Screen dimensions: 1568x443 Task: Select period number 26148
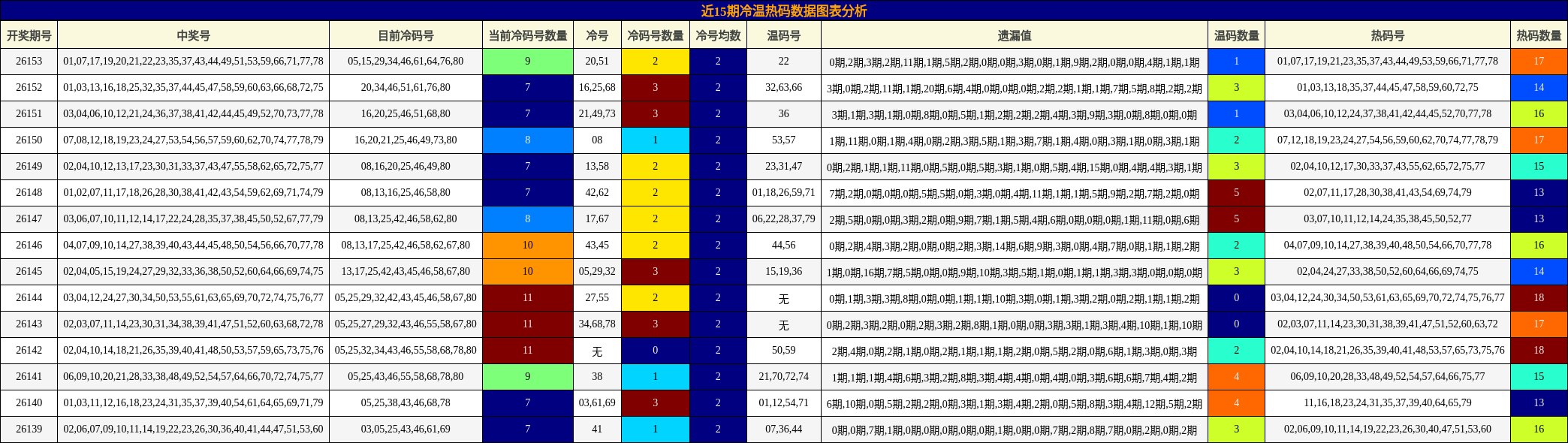point(29,193)
